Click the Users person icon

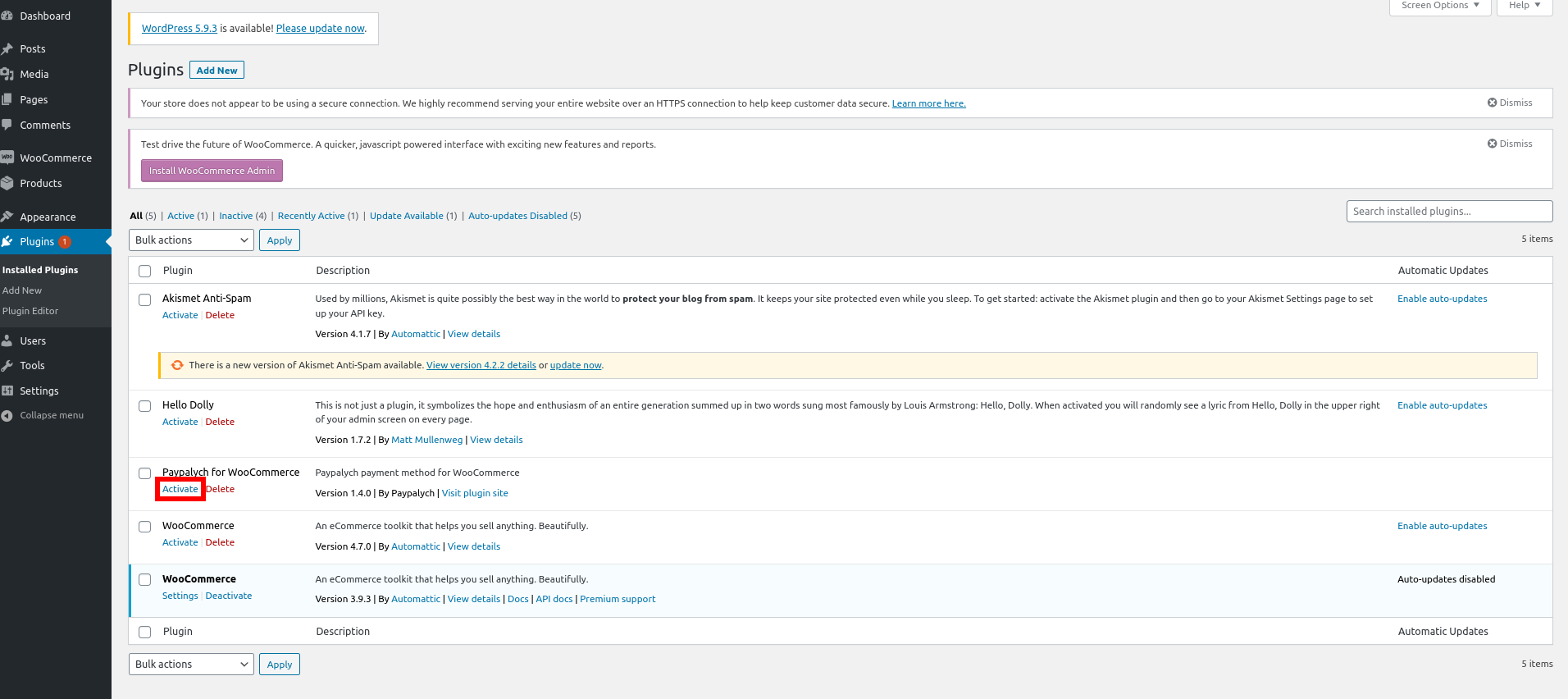pyautogui.click(x=7, y=340)
